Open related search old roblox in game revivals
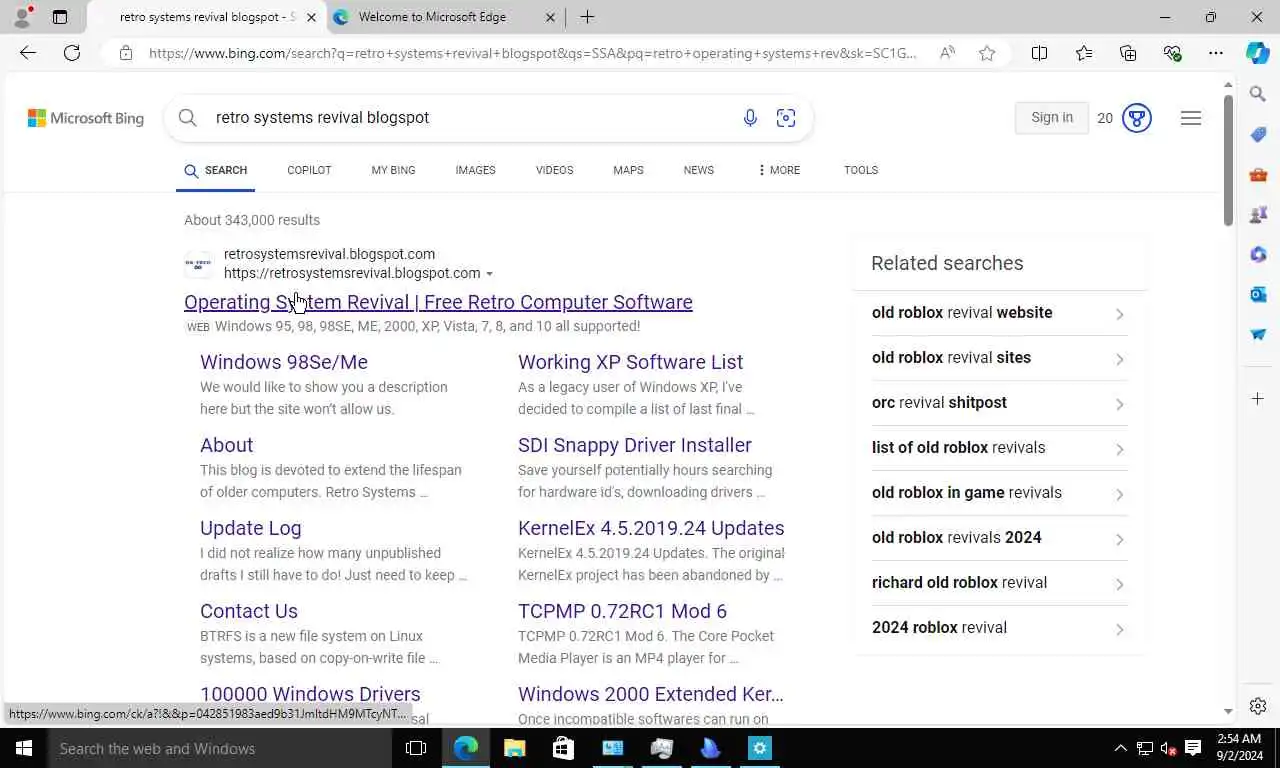Screen dimensions: 1280x768 point(1000,493)
